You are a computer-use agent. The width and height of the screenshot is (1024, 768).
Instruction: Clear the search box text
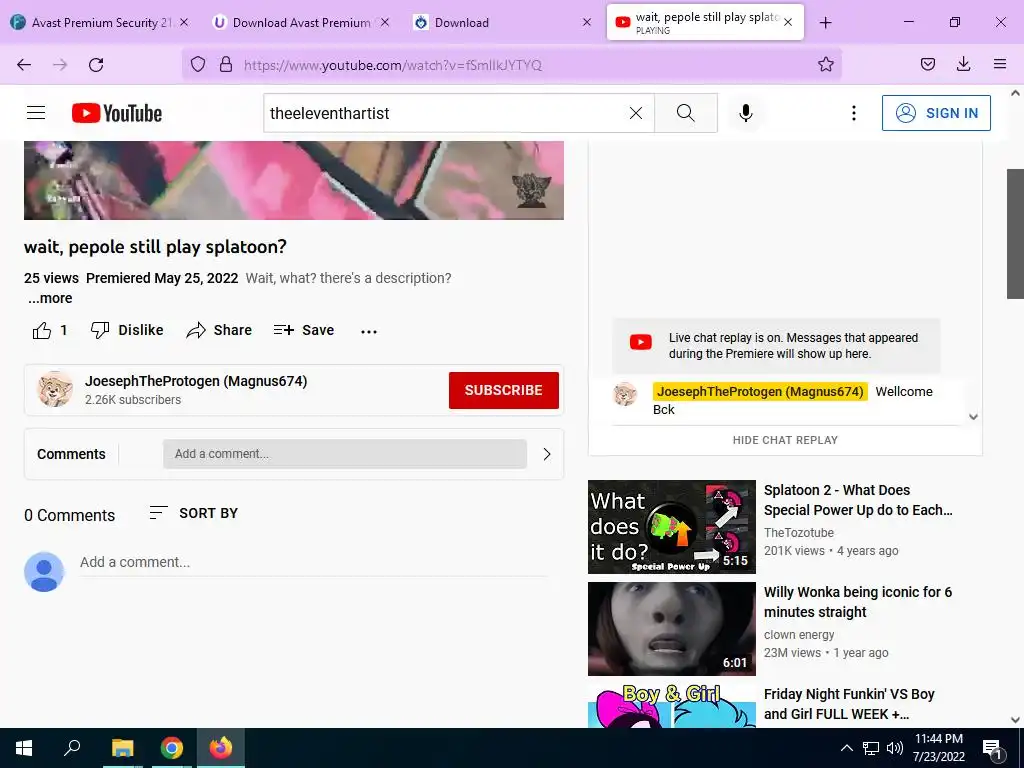point(635,113)
